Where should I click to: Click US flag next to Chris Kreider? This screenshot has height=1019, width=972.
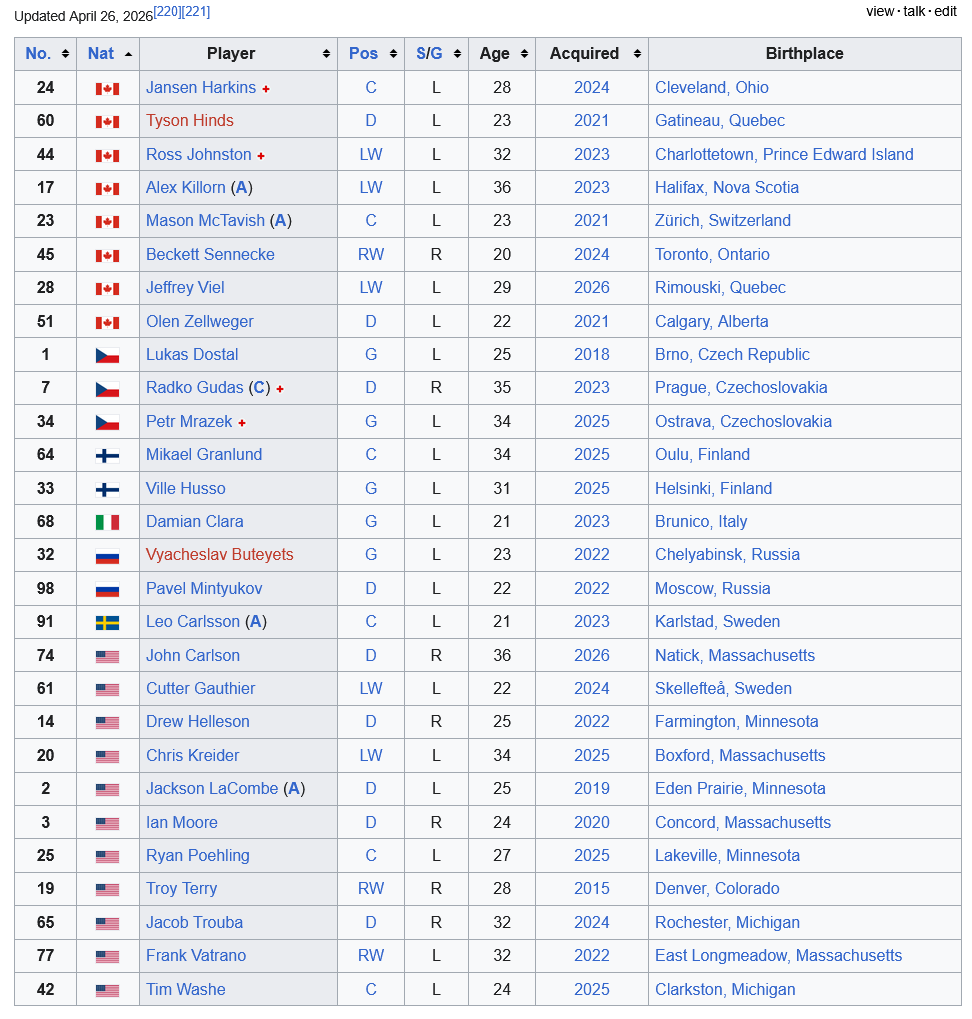pos(107,756)
